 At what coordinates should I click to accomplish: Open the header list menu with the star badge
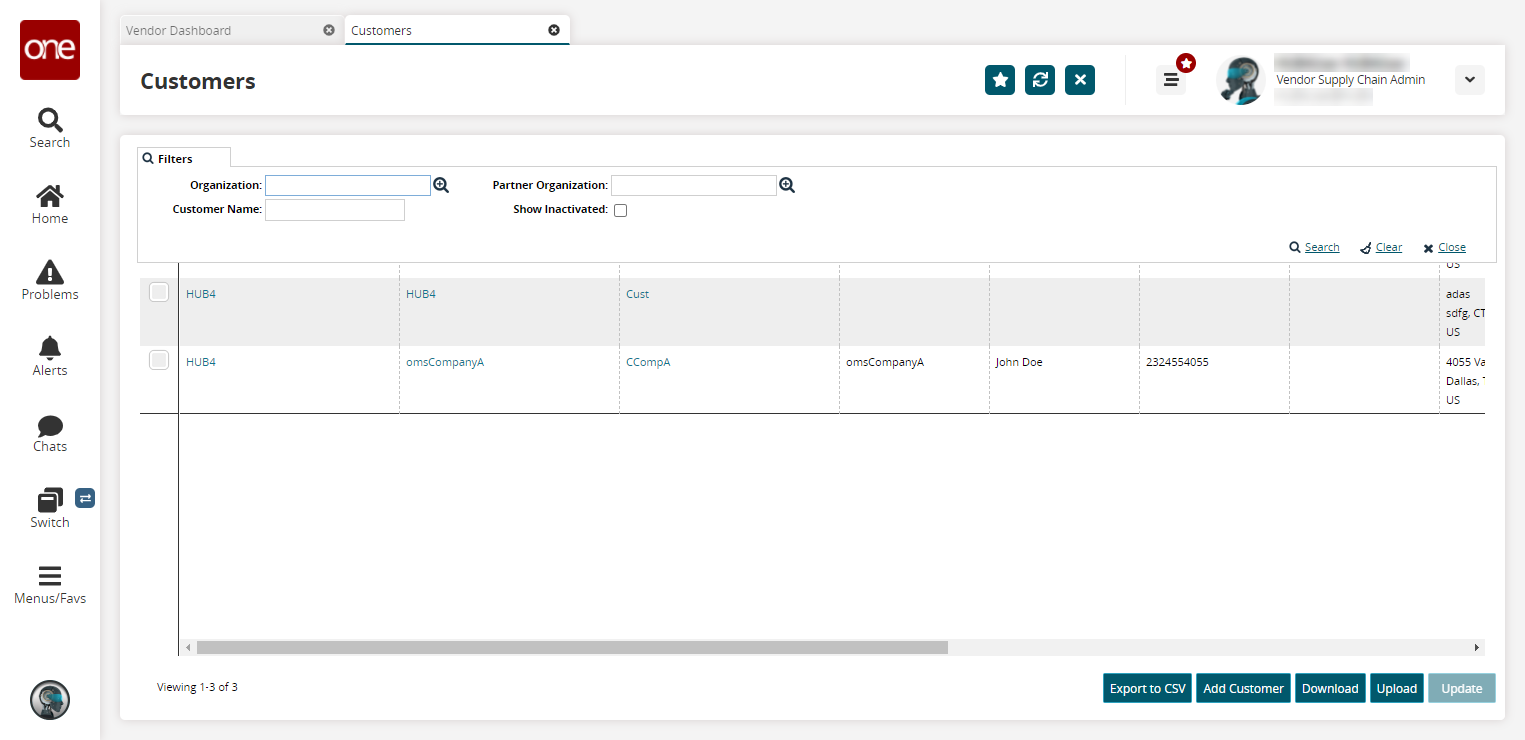(1171, 80)
